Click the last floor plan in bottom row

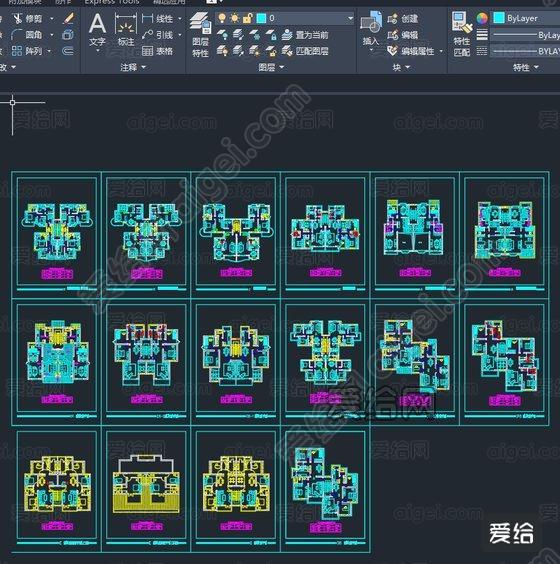(x=325, y=484)
